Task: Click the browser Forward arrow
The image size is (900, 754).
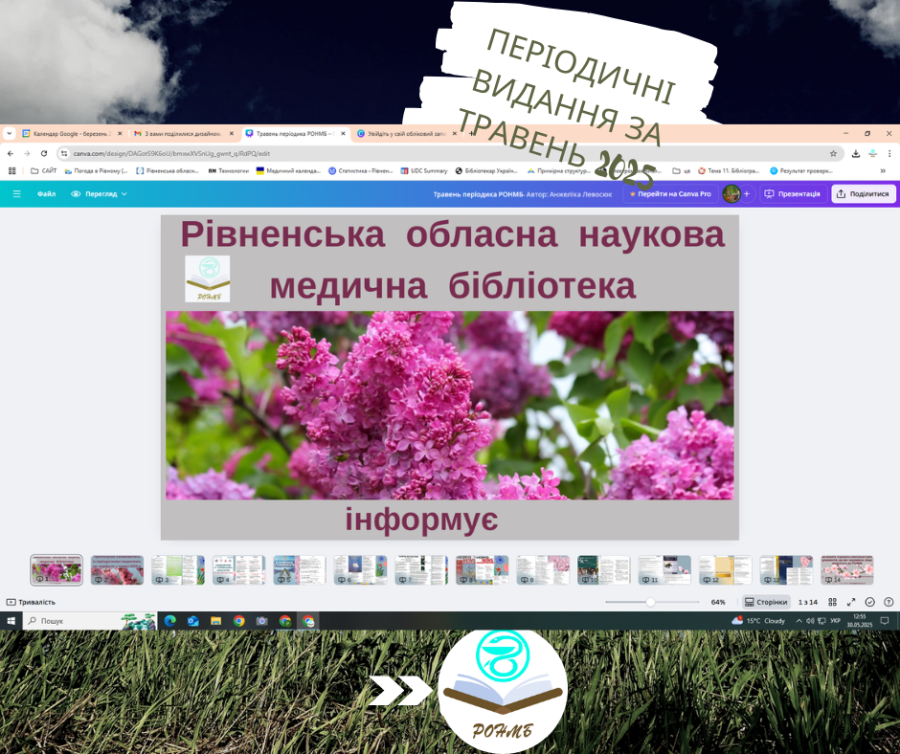Action: tap(27, 153)
